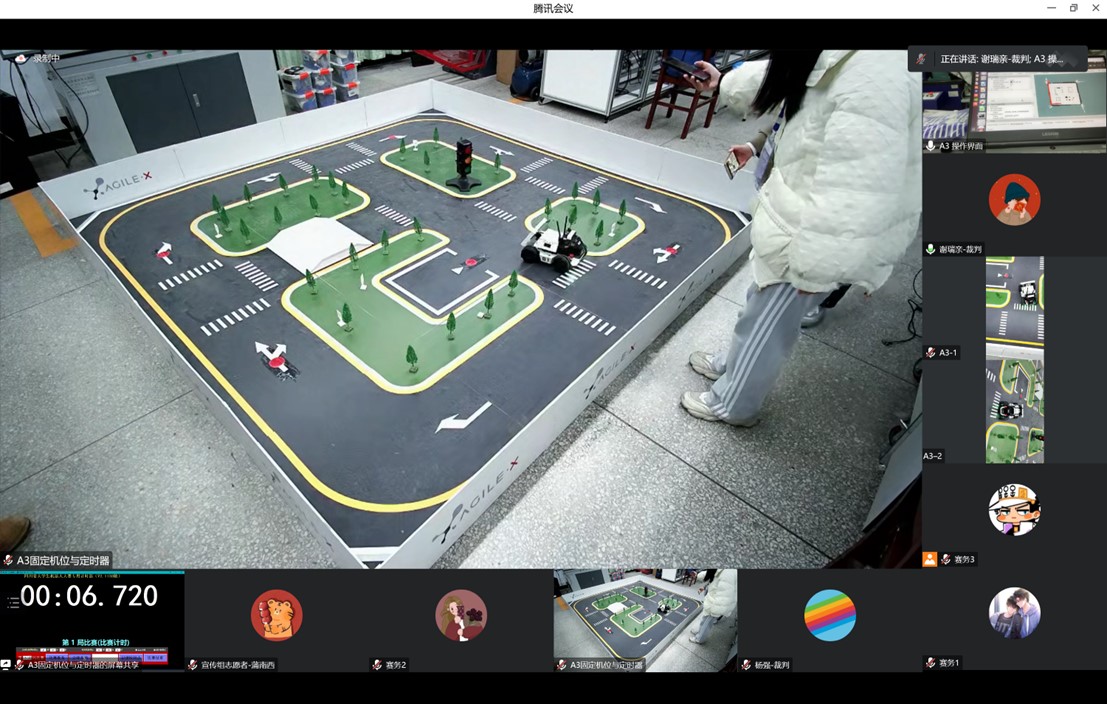Click the tiger avatar of 宣传组志愿者-蒲南西
1107x704 pixels.
click(x=276, y=614)
